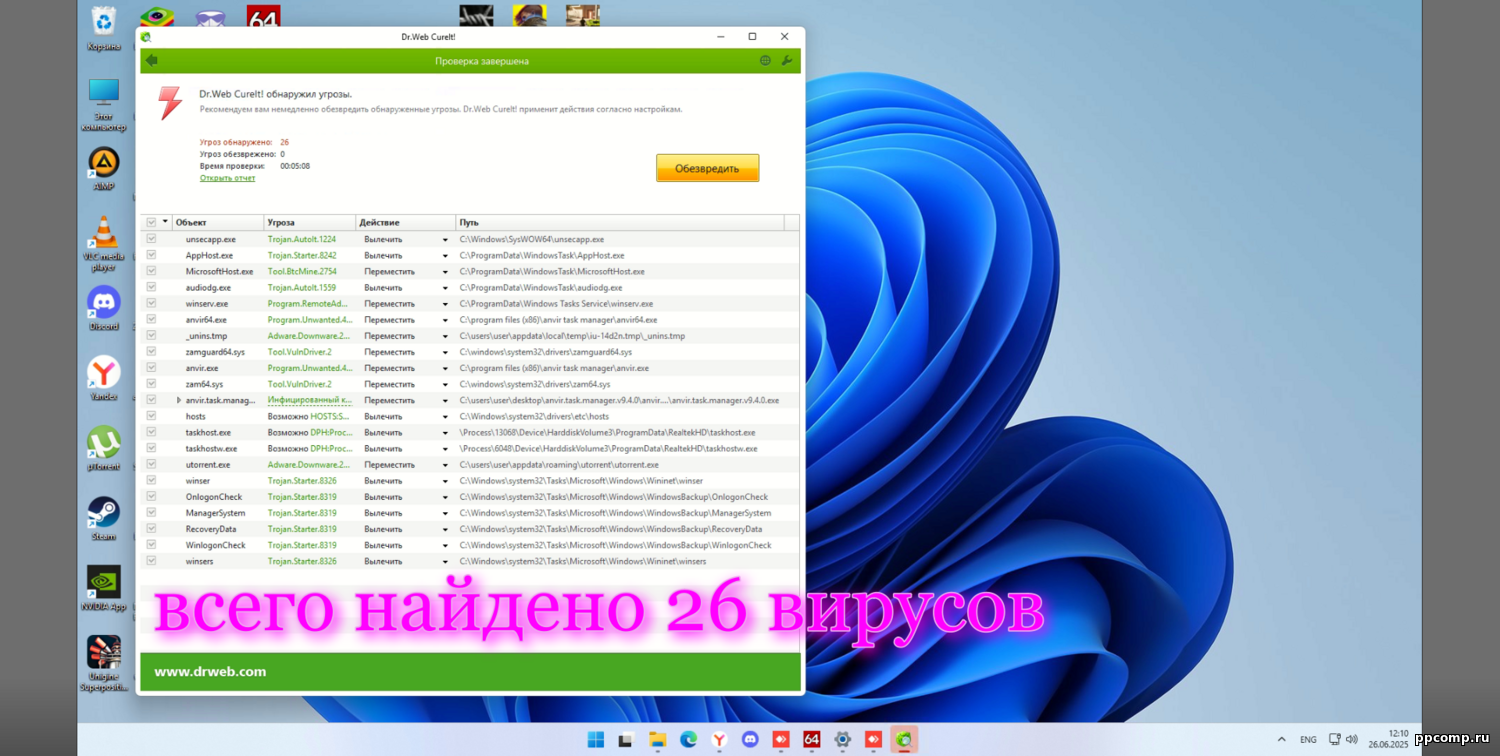Click Tool.BtcMine.2754 threat link

tap(302, 272)
